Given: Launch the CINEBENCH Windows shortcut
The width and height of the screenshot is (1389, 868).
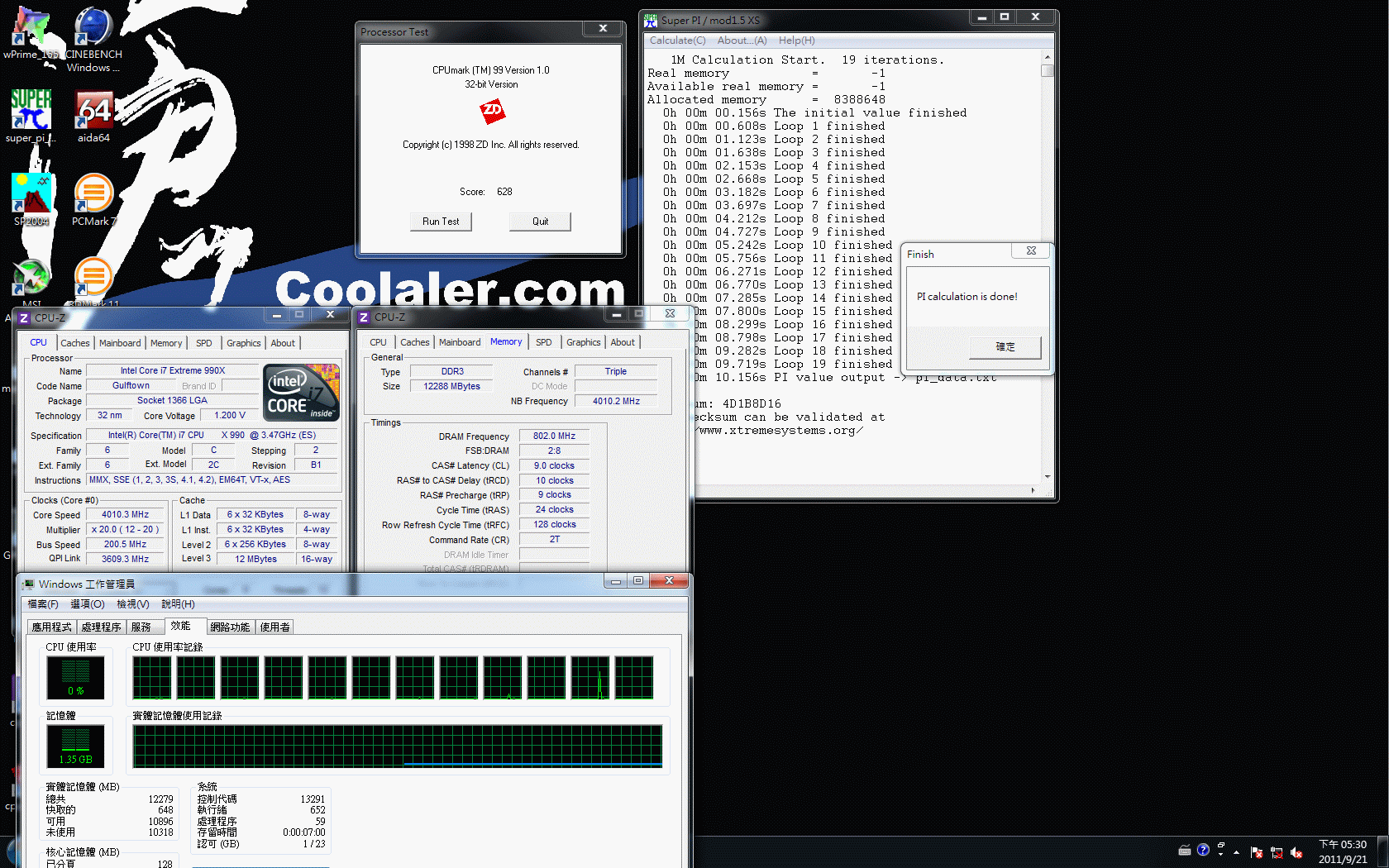Looking at the screenshot, I should (x=93, y=37).
